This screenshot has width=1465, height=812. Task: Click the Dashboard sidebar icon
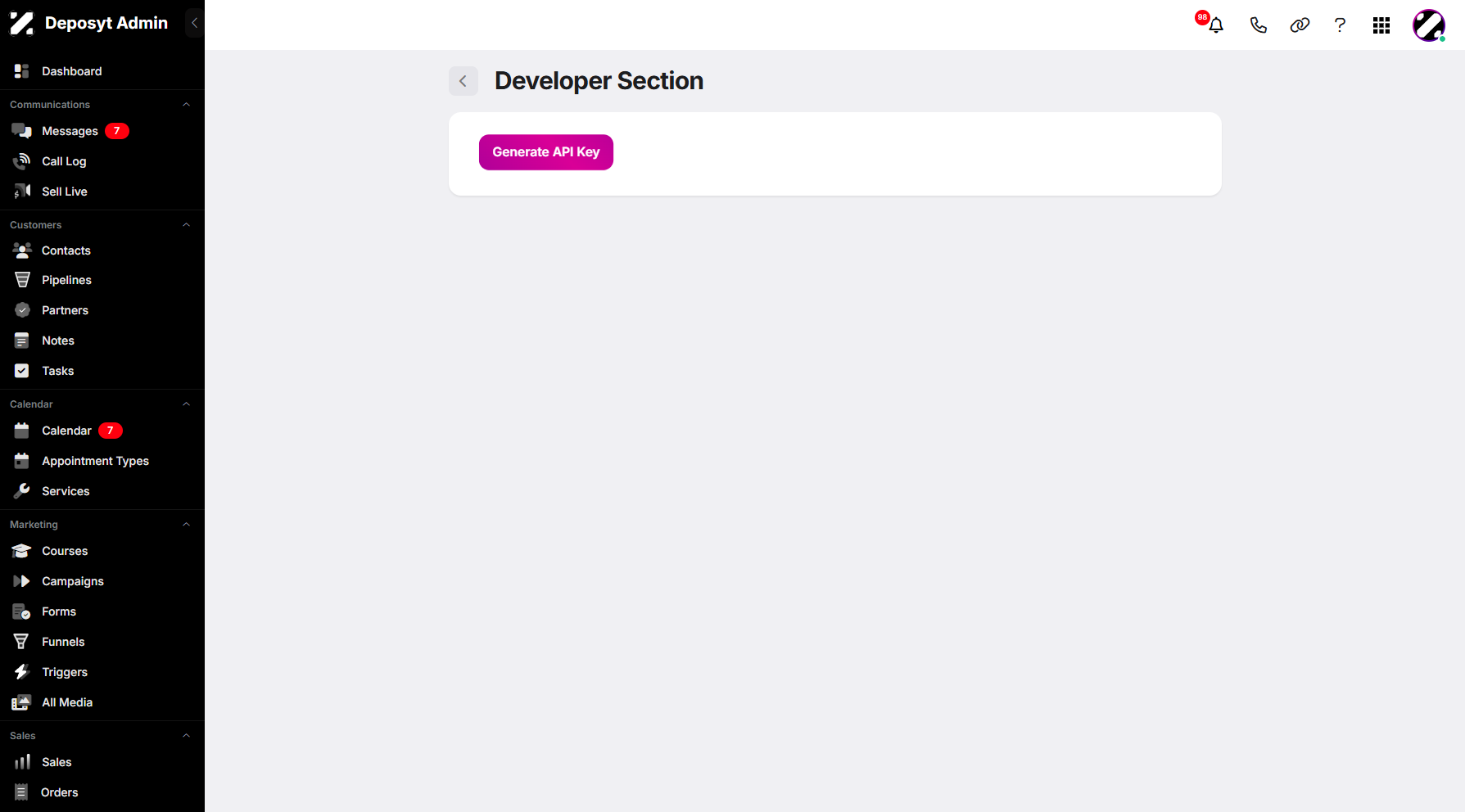[22, 71]
